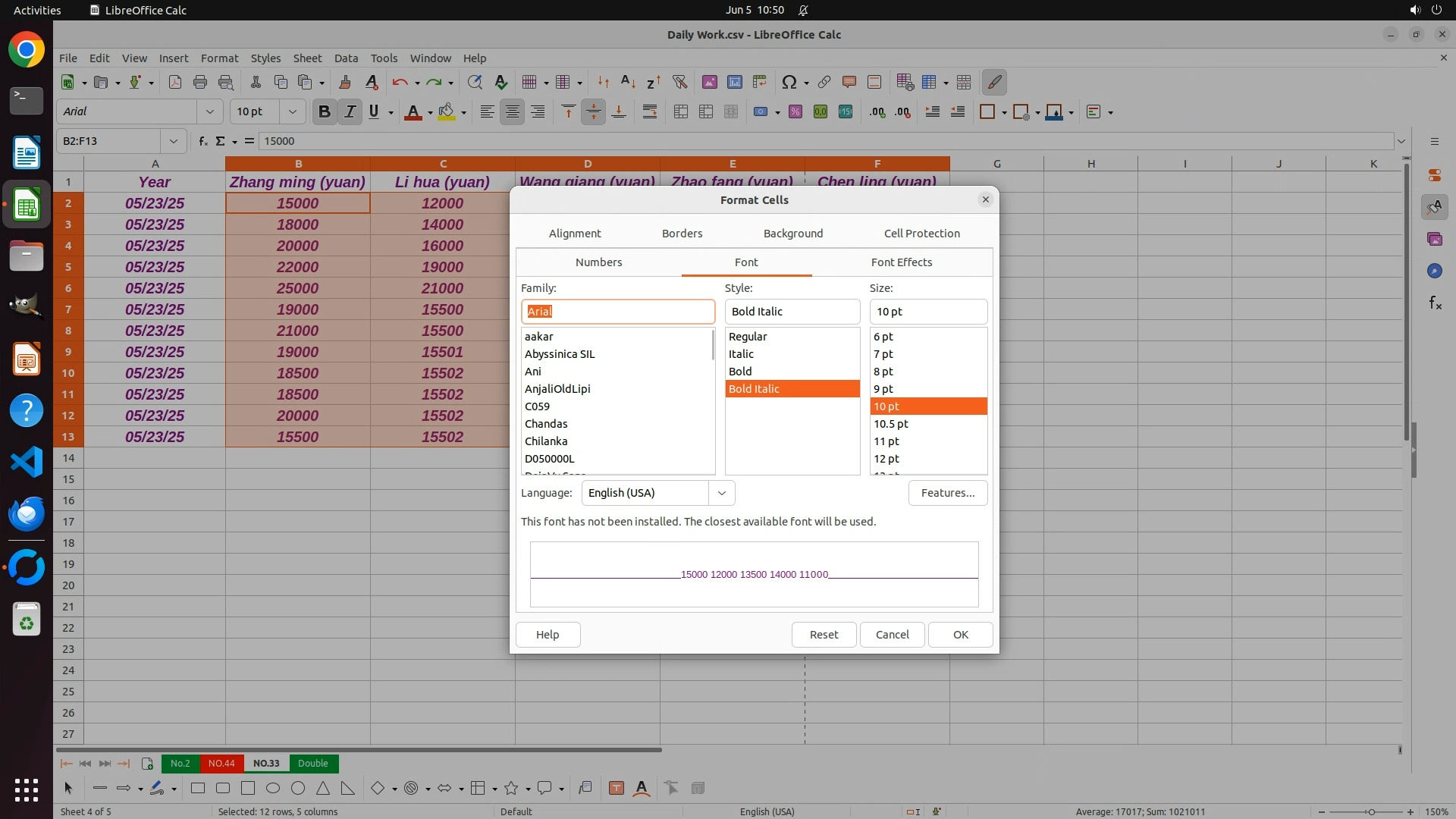This screenshot has width=1456, height=819.
Task: Toggle the Bold formatting button
Action: pyautogui.click(x=325, y=111)
